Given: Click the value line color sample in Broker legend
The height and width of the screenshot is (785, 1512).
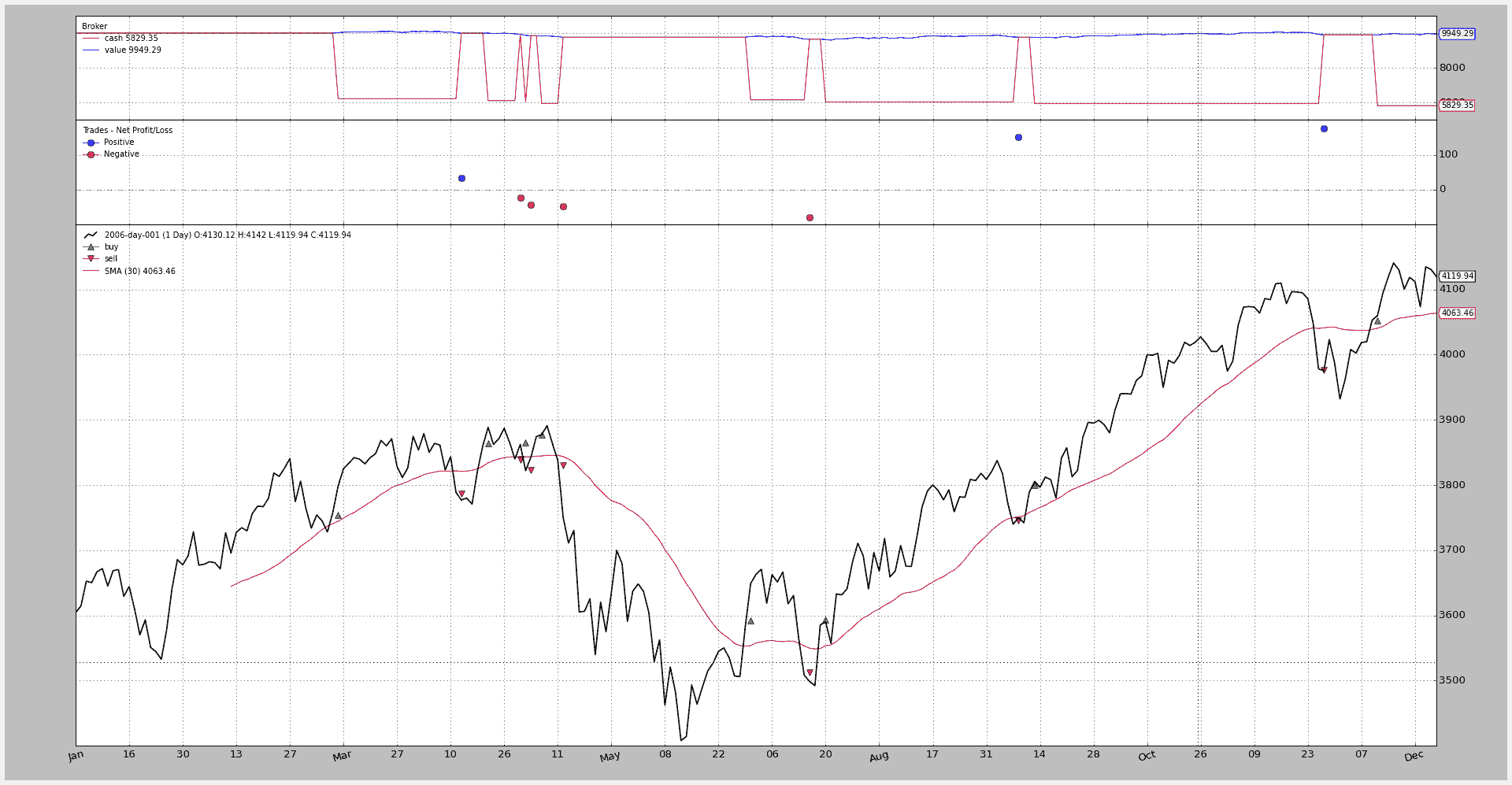Looking at the screenshot, I should 91,50.
